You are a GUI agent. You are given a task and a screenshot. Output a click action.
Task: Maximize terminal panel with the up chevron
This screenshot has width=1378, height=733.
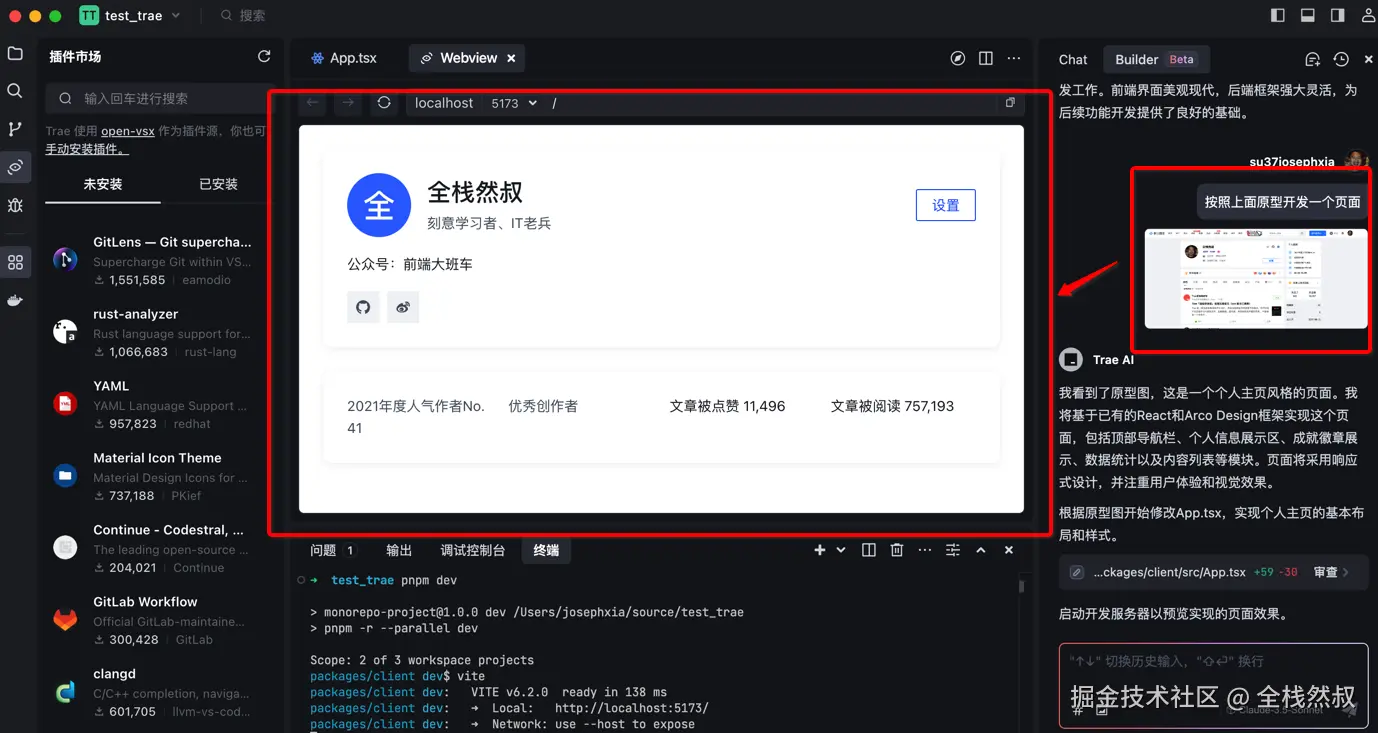[x=981, y=550]
